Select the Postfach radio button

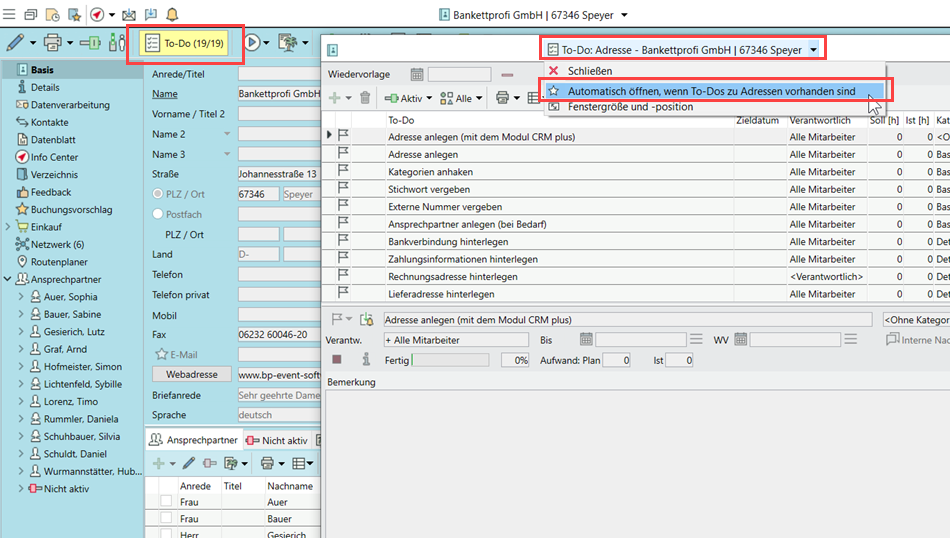(x=157, y=214)
